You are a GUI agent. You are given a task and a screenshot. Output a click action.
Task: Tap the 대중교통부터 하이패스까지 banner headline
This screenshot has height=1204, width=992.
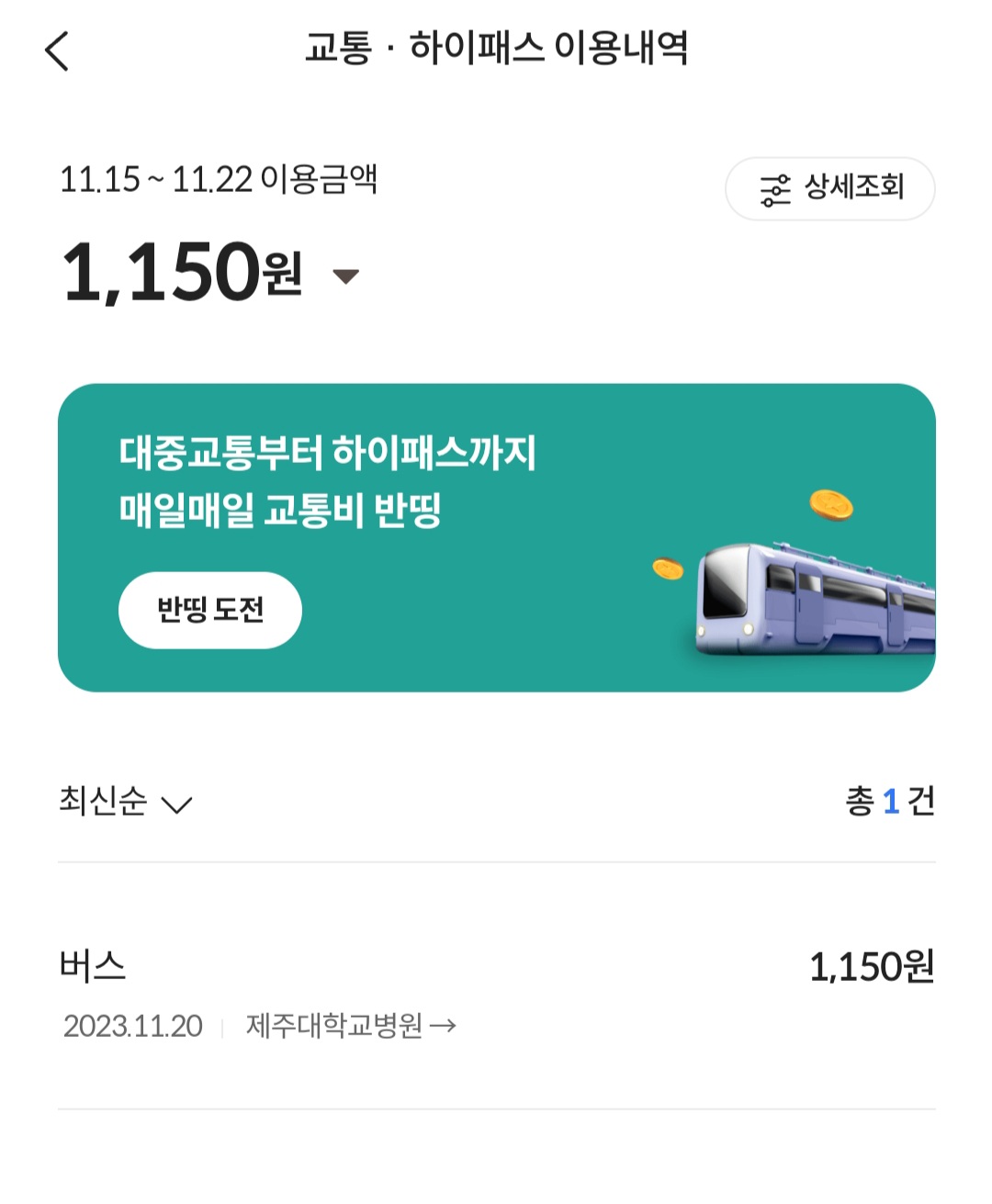pyautogui.click(x=327, y=453)
